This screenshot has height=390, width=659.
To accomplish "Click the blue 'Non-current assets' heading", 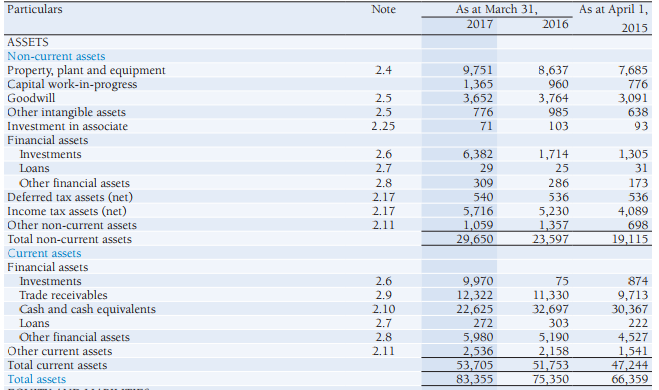I will [x=56, y=56].
